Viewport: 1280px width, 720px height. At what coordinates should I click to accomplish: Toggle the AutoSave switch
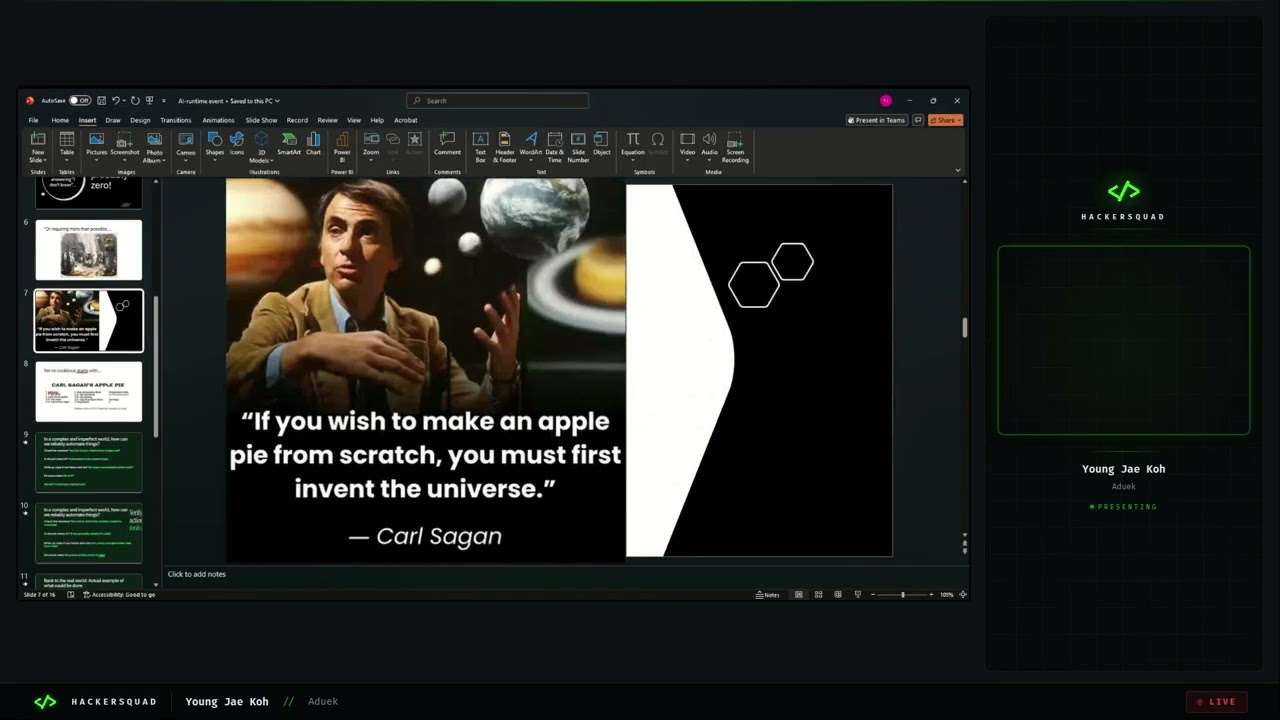[x=79, y=101]
